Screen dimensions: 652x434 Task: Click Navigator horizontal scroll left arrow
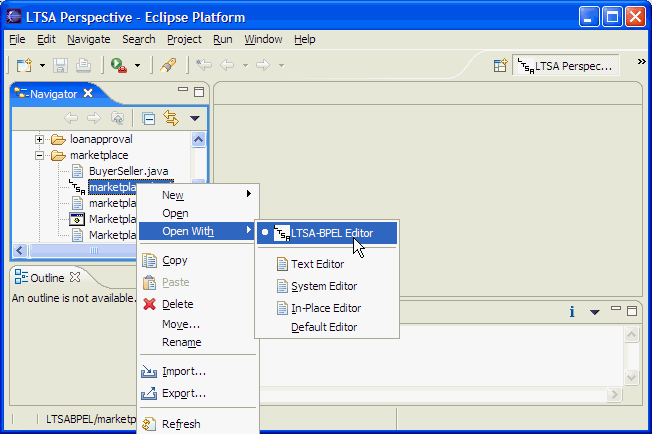(x=20, y=250)
